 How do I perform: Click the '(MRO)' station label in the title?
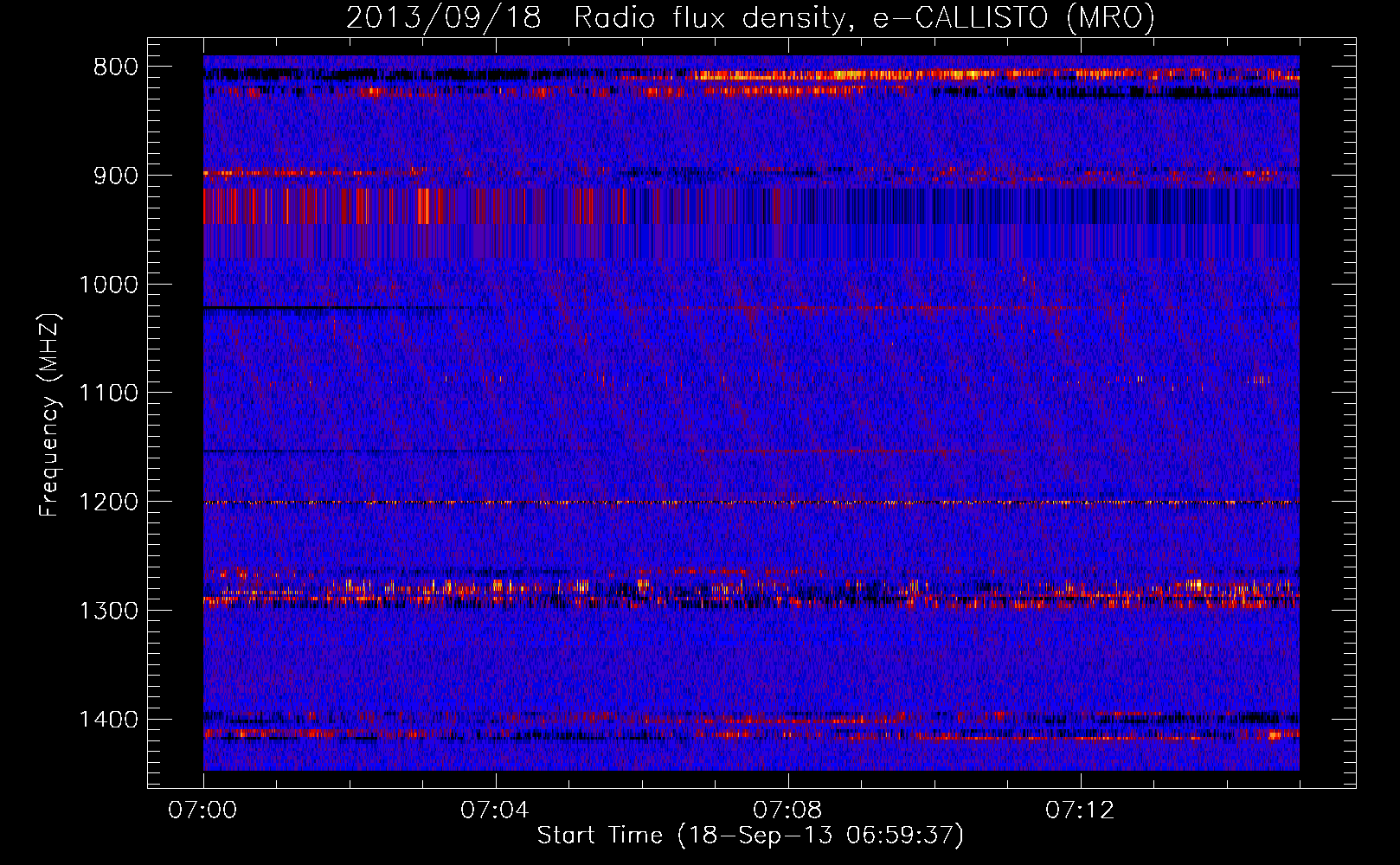[x=1111, y=17]
